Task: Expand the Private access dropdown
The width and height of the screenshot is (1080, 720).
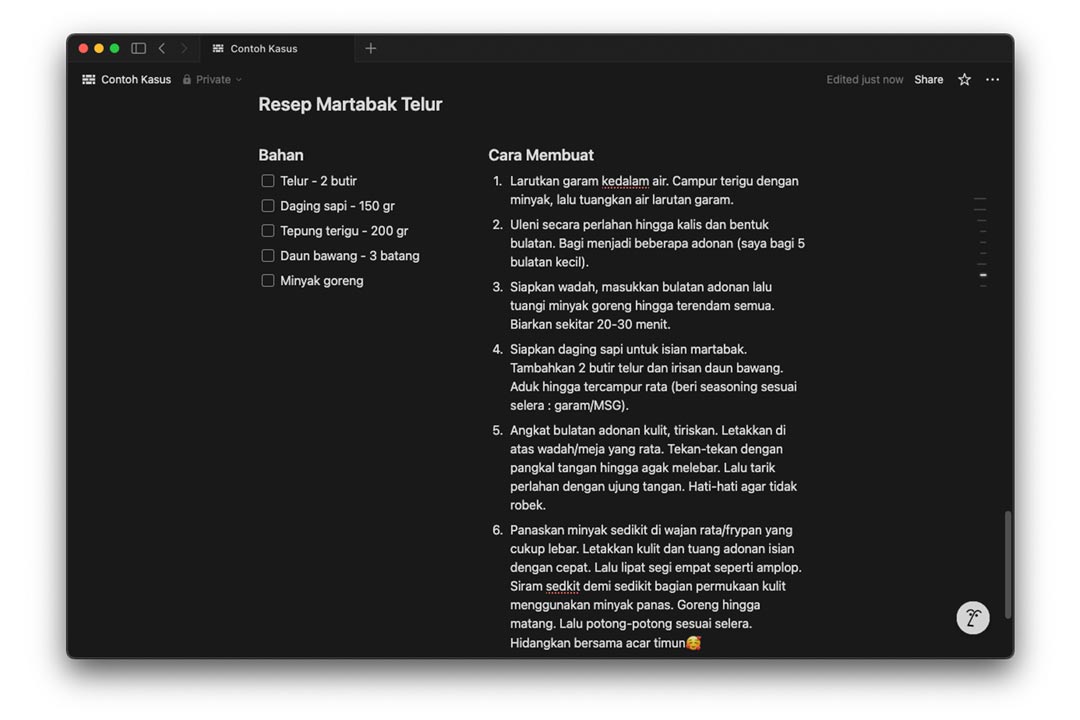Action: click(x=212, y=79)
